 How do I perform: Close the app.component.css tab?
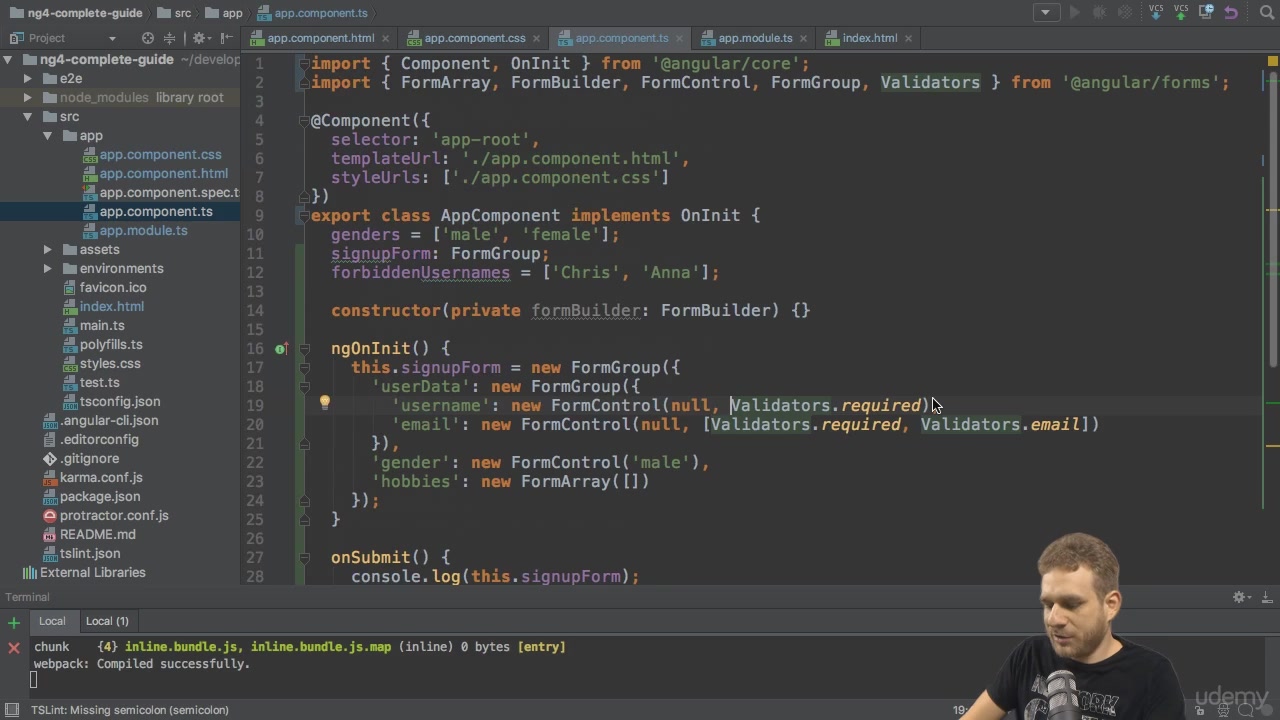coord(538,38)
